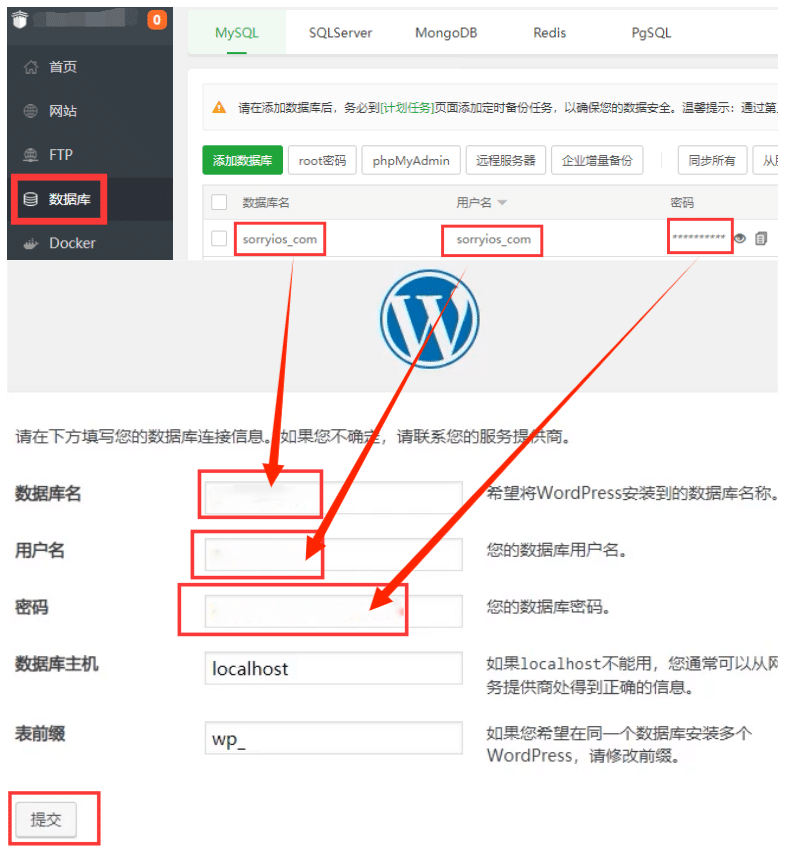The width and height of the screenshot is (785, 862).
Task: Follow the 计划任务 link in the warning
Action: (x=406, y=108)
